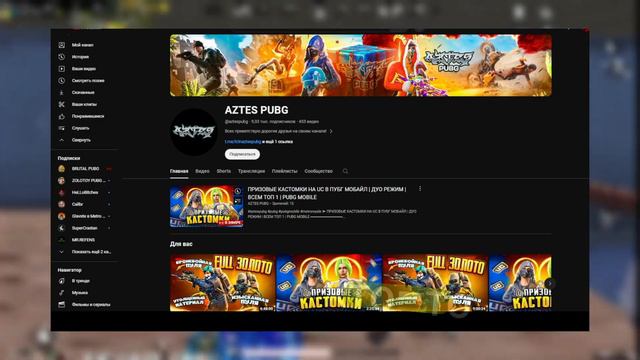
Task: Open the Смотреть позже sidebar label
Action: coord(88,81)
